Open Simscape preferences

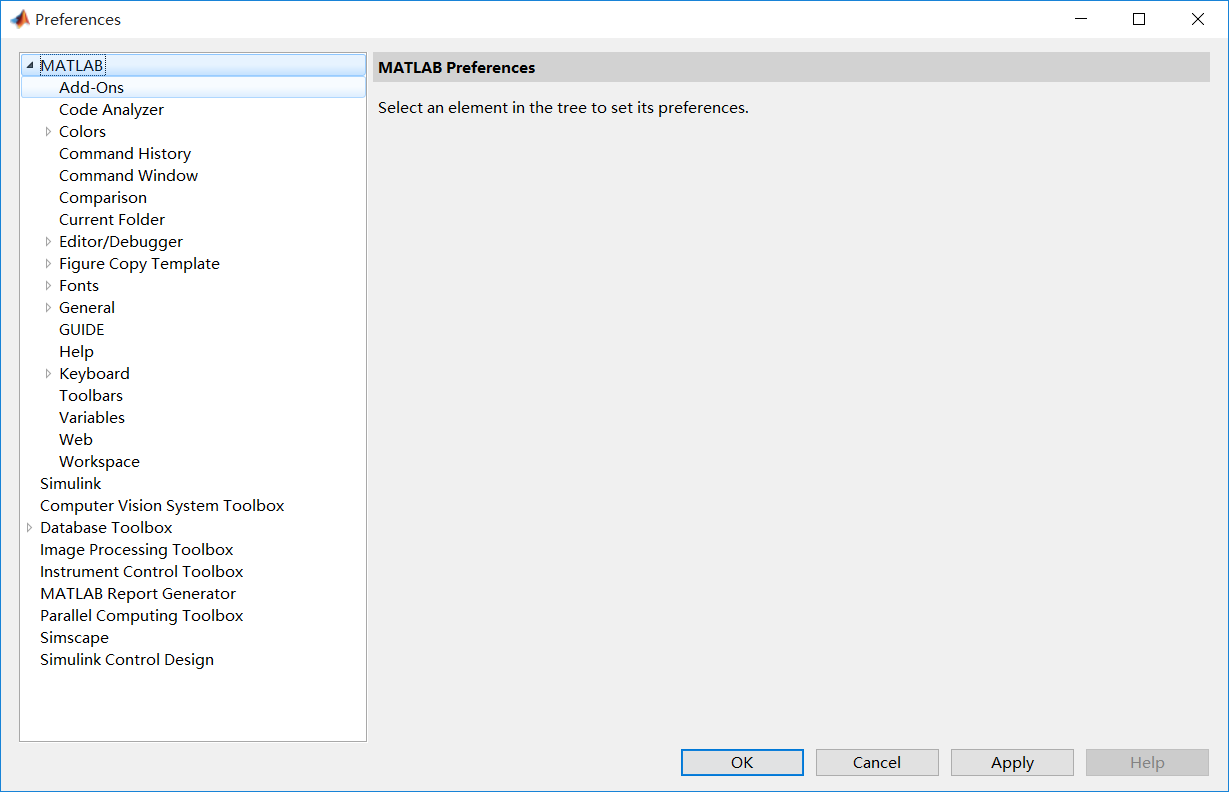click(x=74, y=638)
